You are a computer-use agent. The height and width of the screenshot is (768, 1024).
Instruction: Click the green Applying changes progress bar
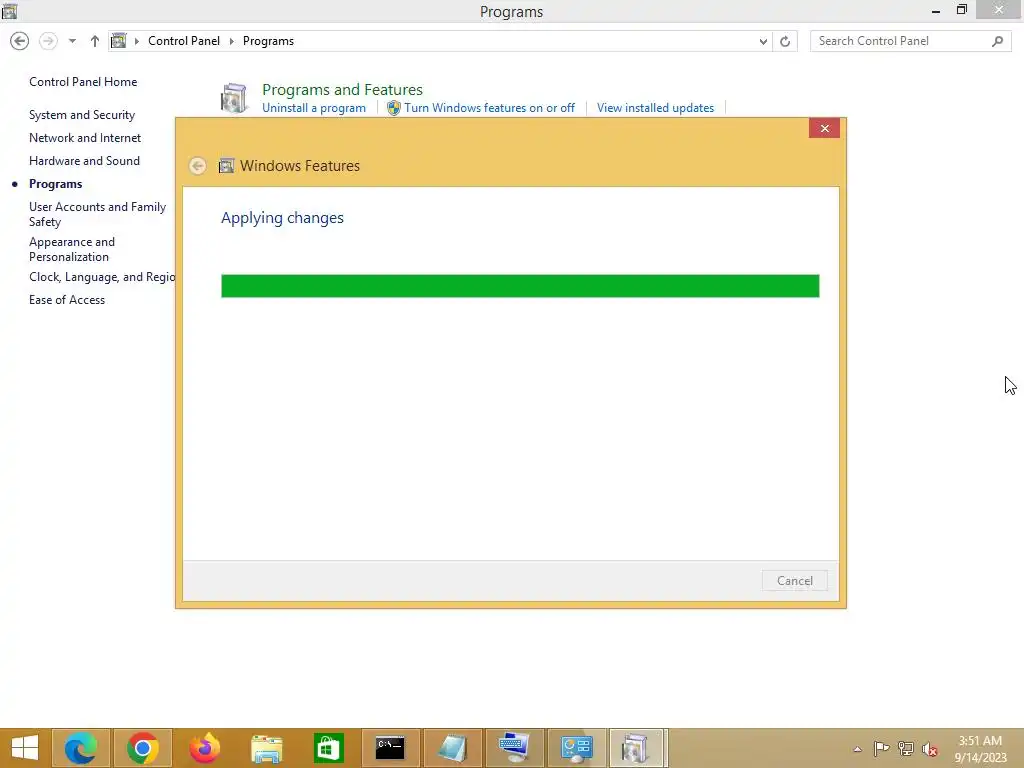(520, 286)
